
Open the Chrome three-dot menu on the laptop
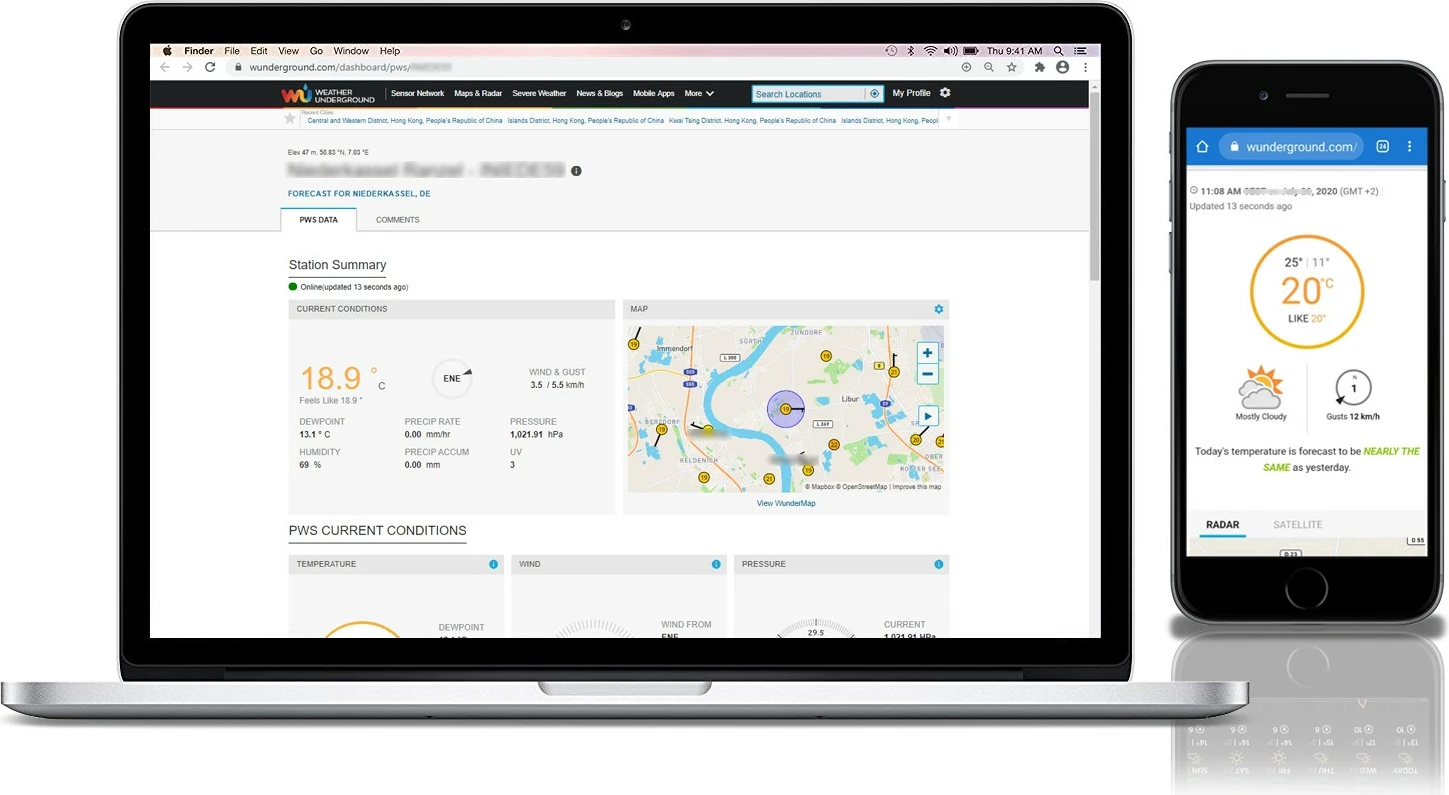coord(1085,67)
